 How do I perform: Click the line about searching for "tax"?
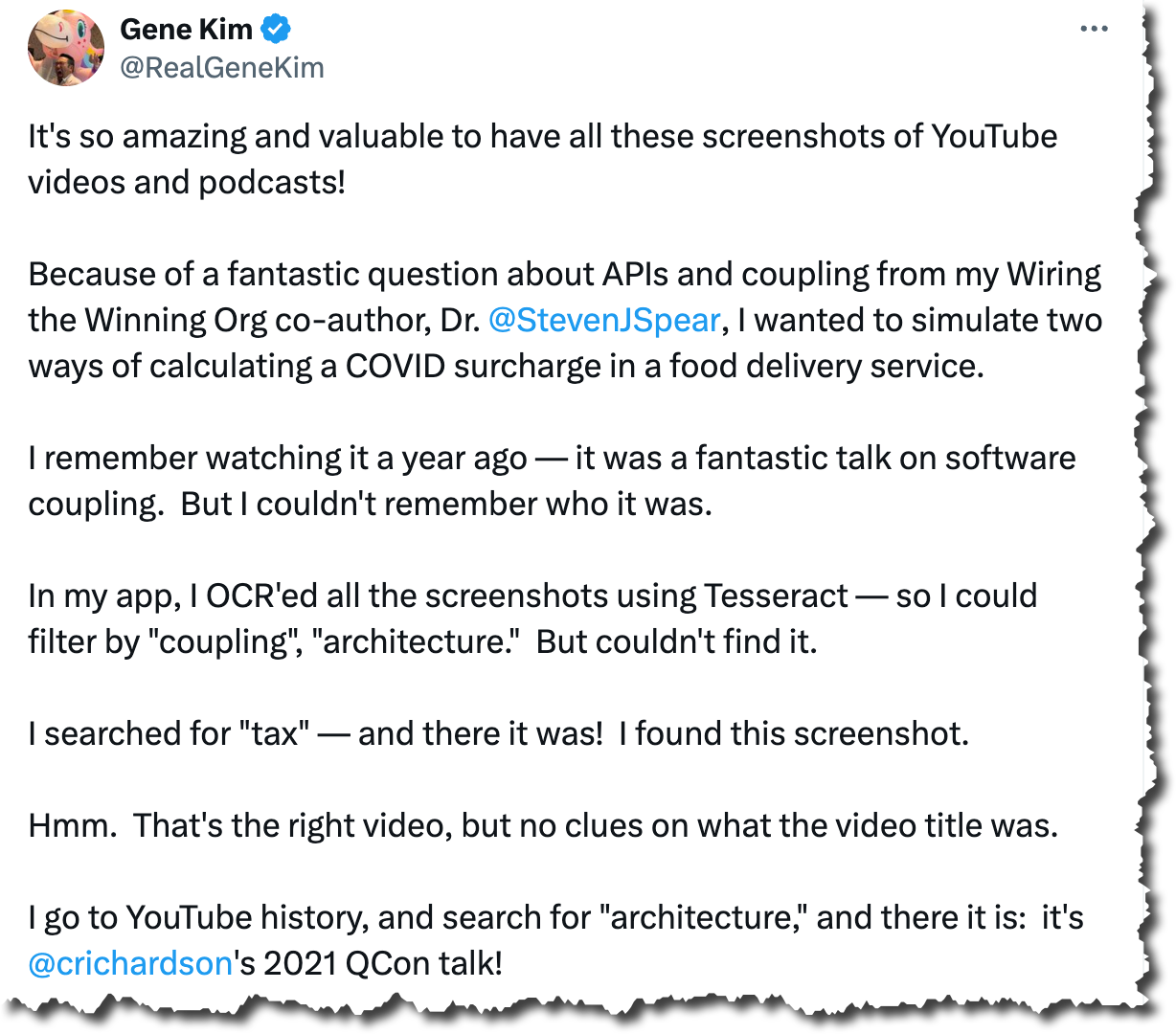coord(498,733)
